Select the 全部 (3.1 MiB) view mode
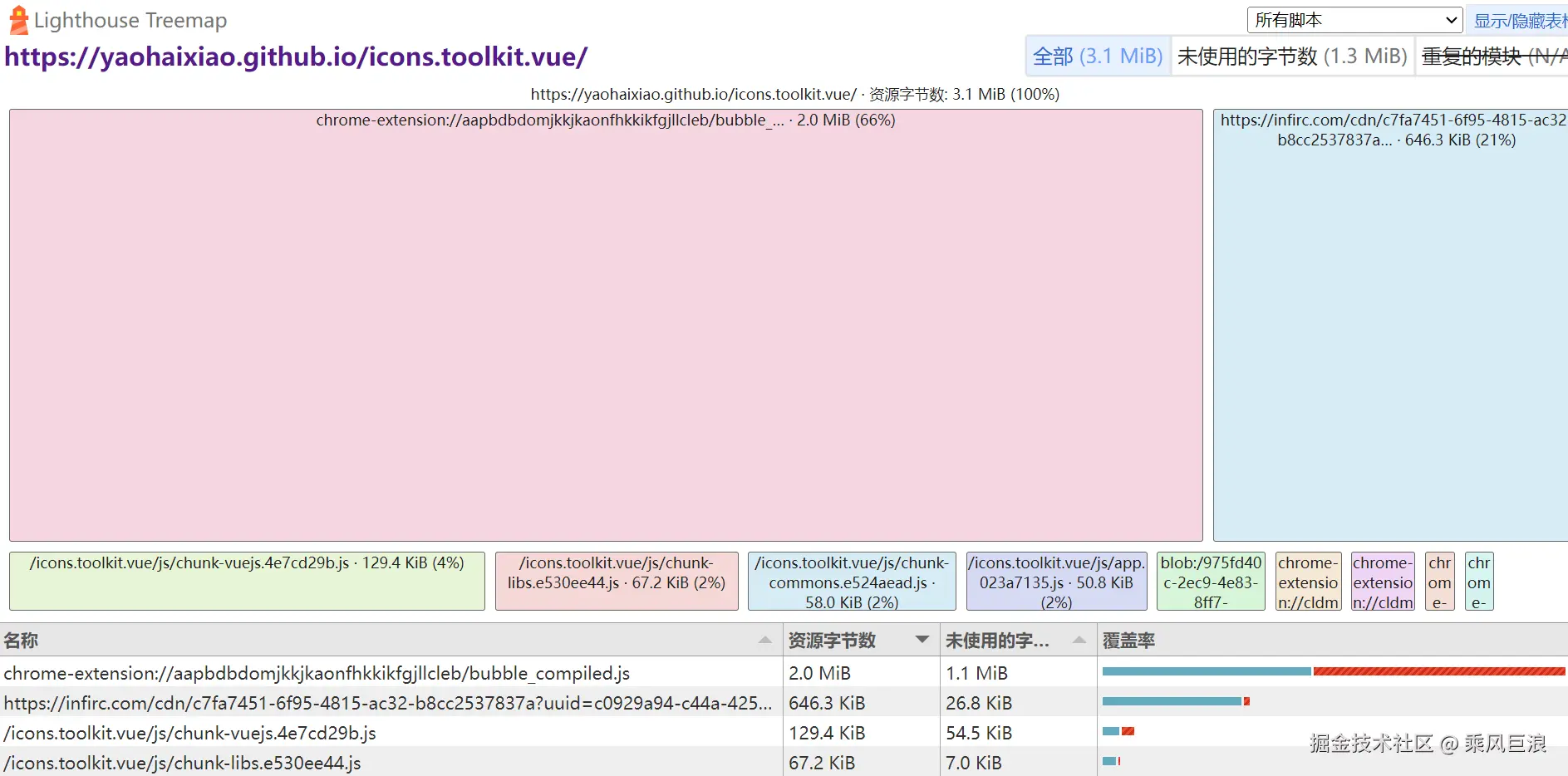 coord(1098,56)
